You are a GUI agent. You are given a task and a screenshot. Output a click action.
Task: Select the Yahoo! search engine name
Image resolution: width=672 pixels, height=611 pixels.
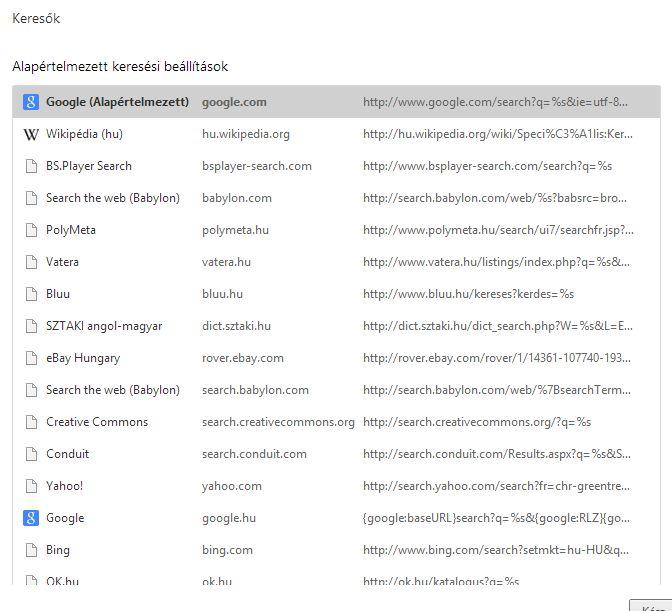pyautogui.click(x=64, y=486)
